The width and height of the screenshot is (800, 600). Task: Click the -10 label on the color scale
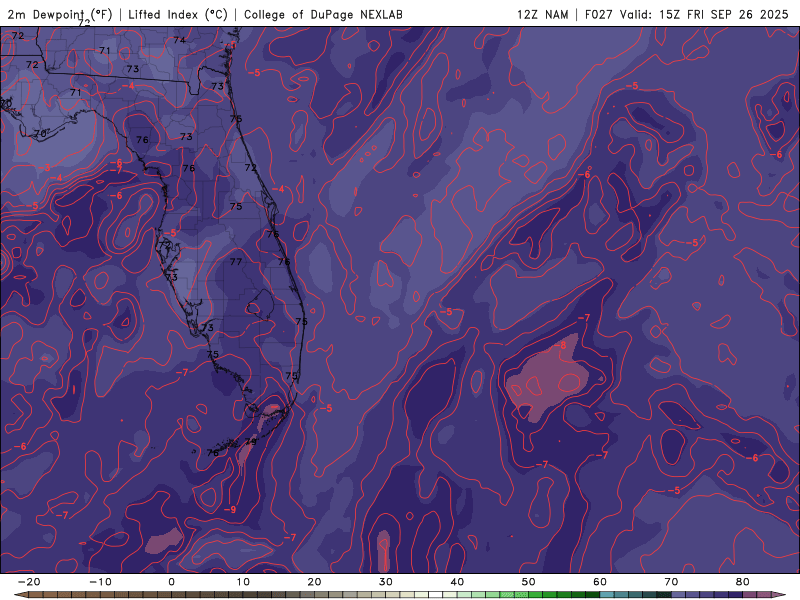pos(100,582)
